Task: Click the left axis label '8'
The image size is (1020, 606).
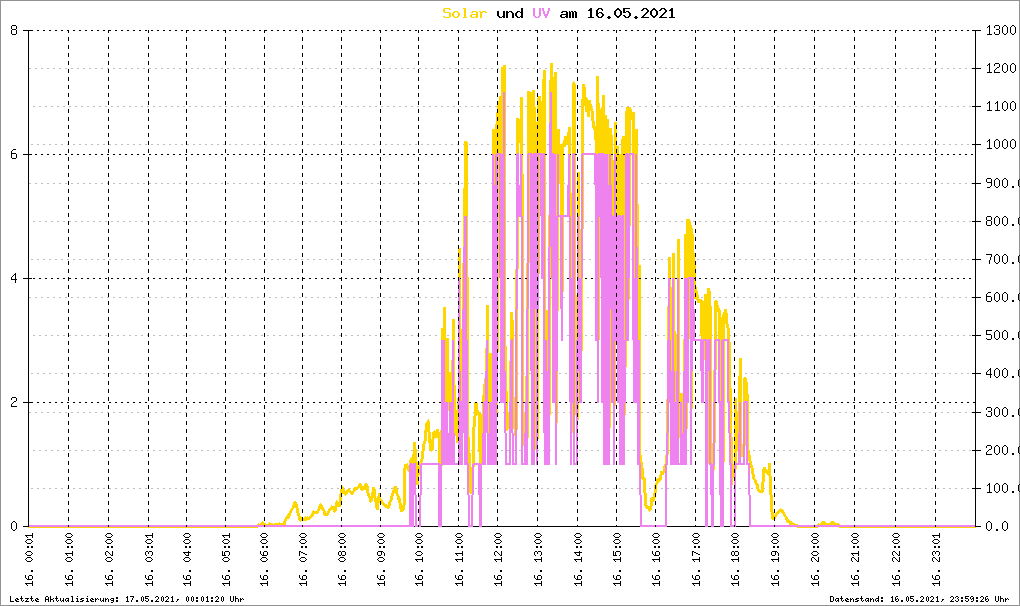Action: tap(14, 31)
